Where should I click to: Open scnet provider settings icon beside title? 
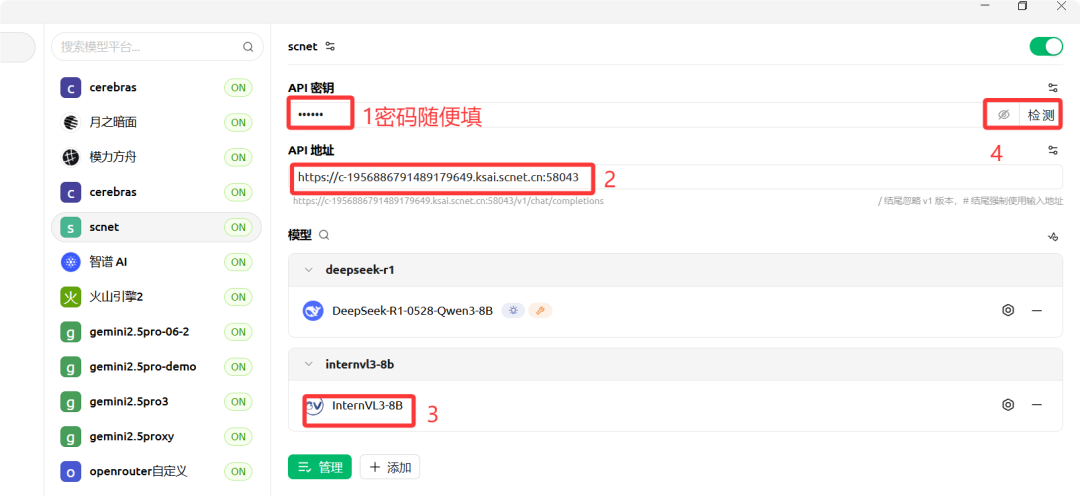(x=331, y=47)
